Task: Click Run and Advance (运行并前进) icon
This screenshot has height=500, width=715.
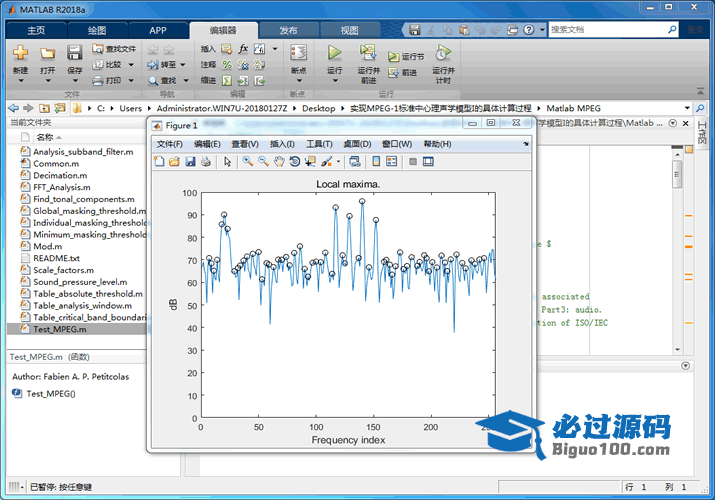Action: (368, 52)
